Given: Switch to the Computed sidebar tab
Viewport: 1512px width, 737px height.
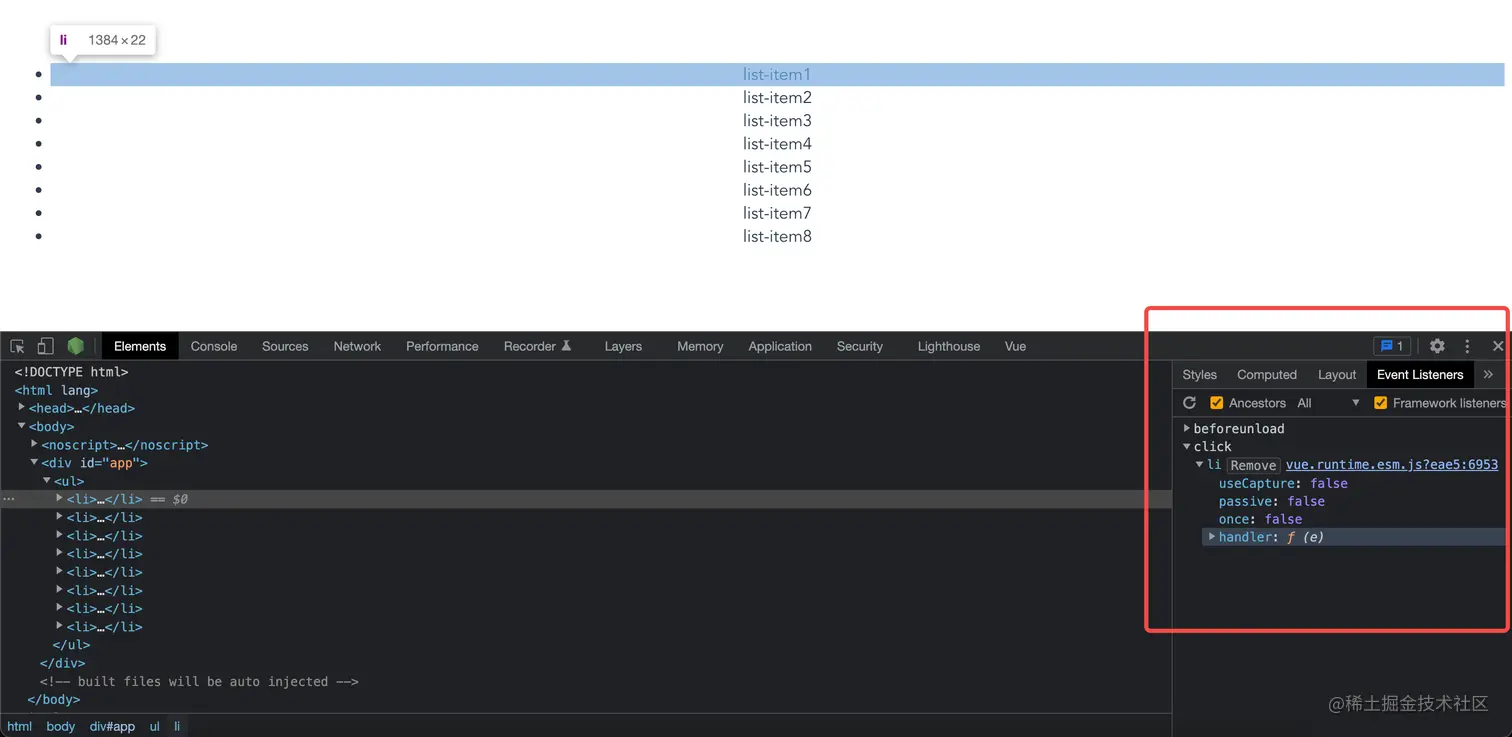Looking at the screenshot, I should (1267, 374).
